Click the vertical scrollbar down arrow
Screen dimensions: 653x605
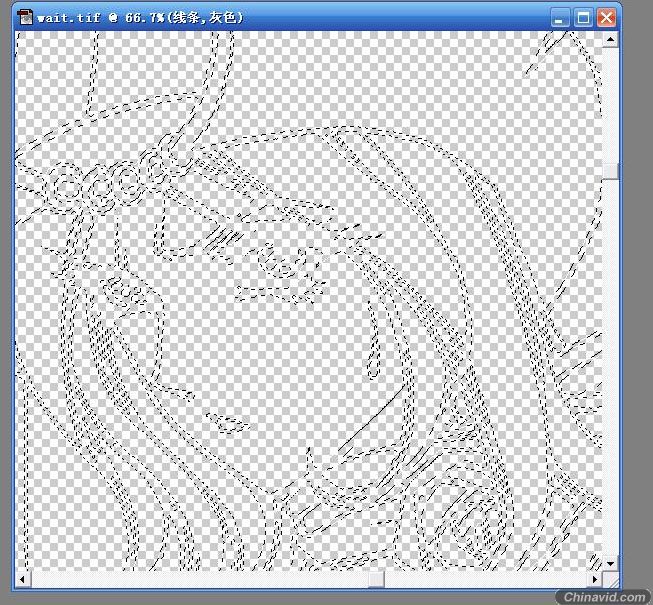pyautogui.click(x=610, y=563)
